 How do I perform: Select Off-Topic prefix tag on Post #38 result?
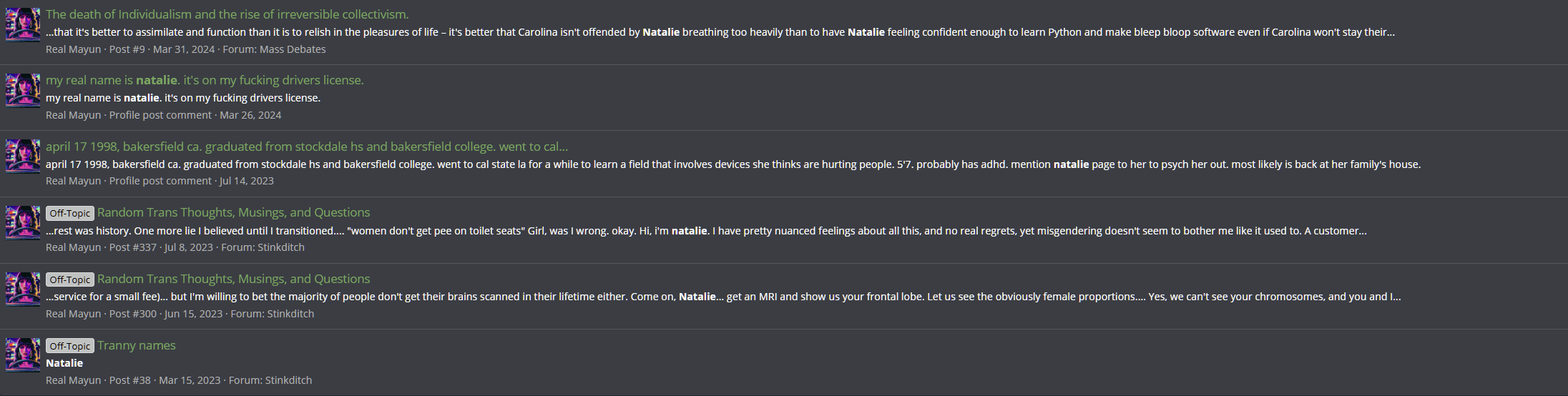70,346
